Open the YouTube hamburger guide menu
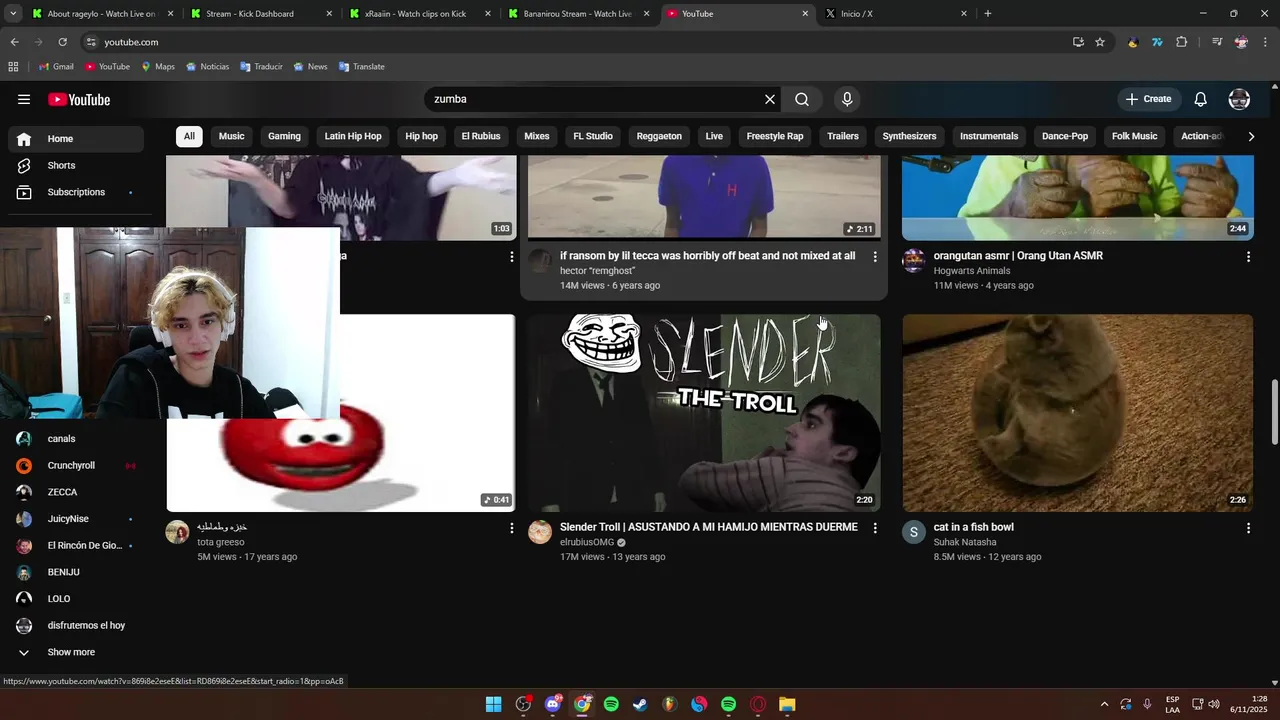Screen dimensions: 1280x720 pos(24,99)
